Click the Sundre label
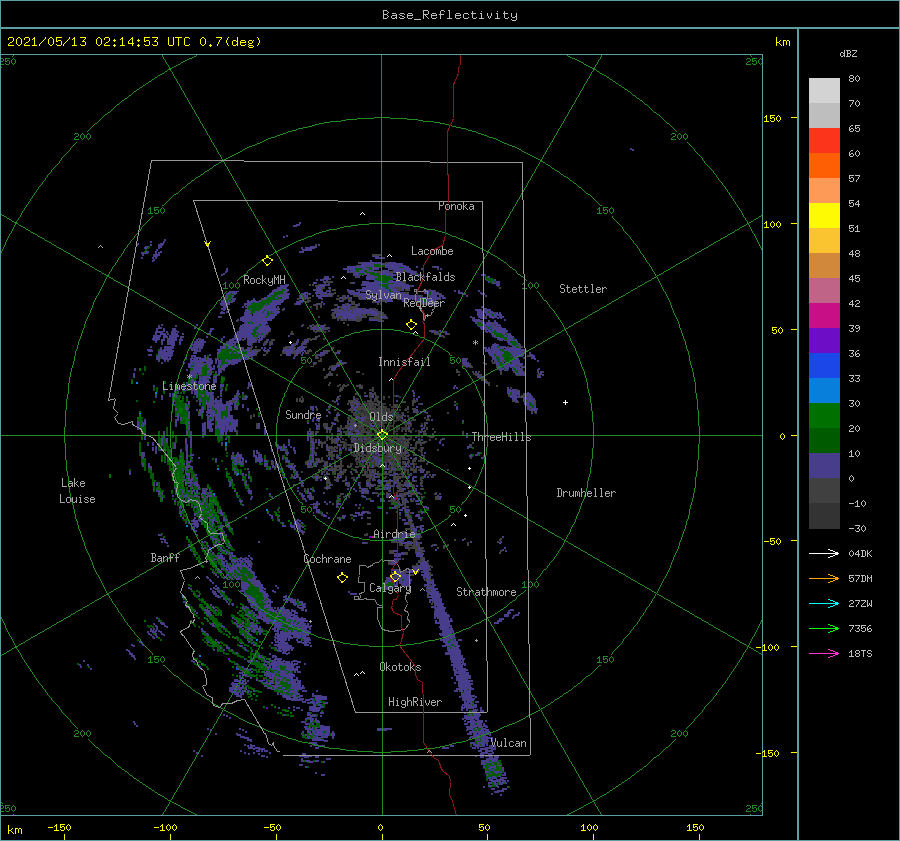Screen dimensions: 900x841 [x=303, y=414]
